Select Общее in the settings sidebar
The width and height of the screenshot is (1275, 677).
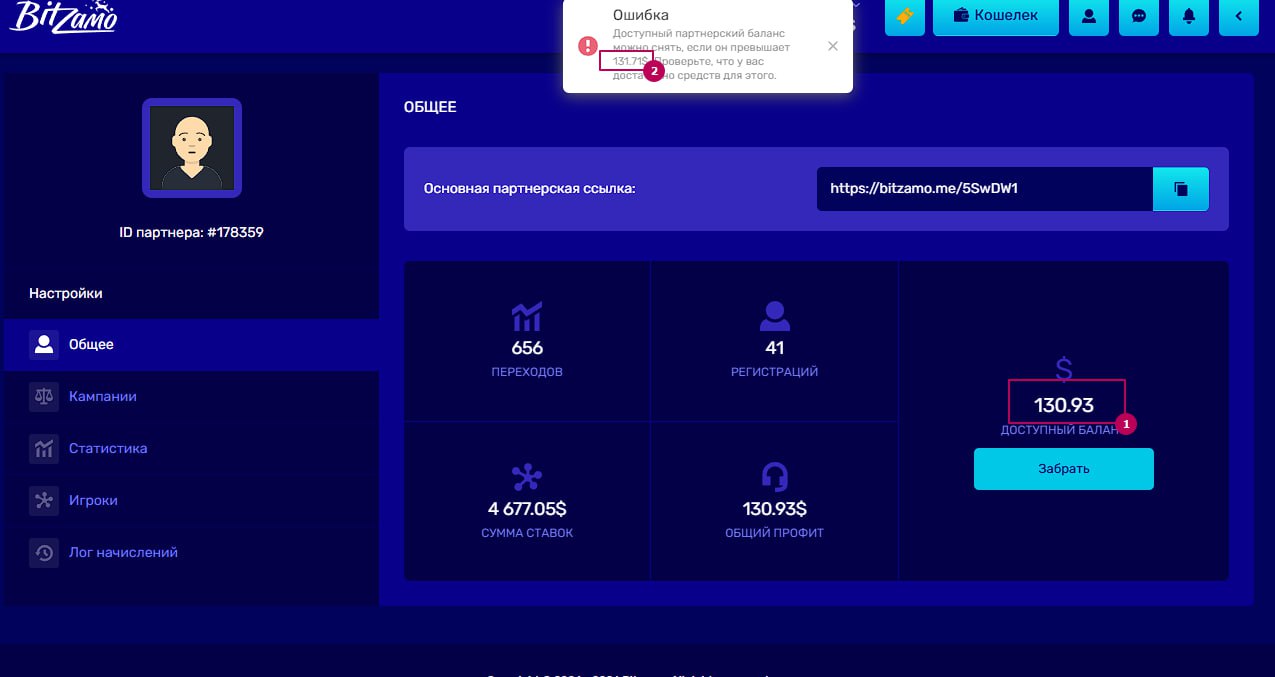pyautogui.click(x=91, y=345)
